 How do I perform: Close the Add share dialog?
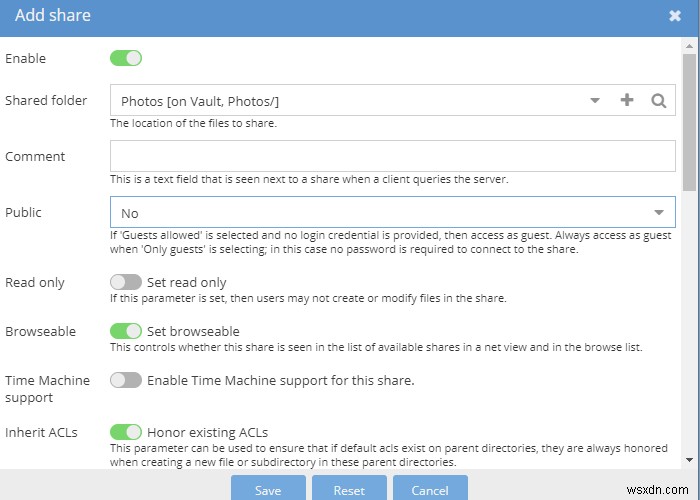coord(675,16)
